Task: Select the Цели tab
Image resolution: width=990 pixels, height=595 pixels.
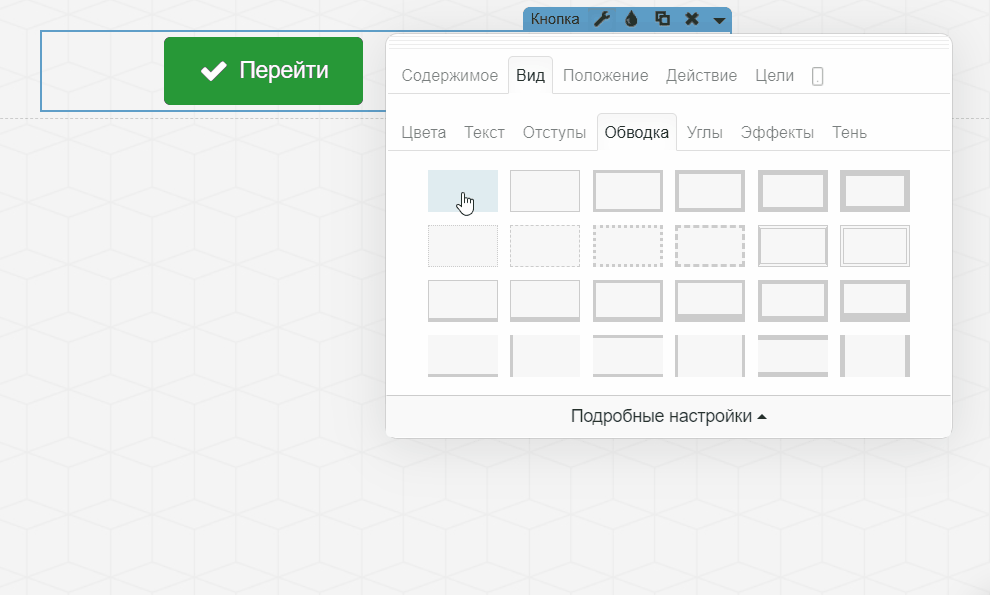Action: (774, 76)
